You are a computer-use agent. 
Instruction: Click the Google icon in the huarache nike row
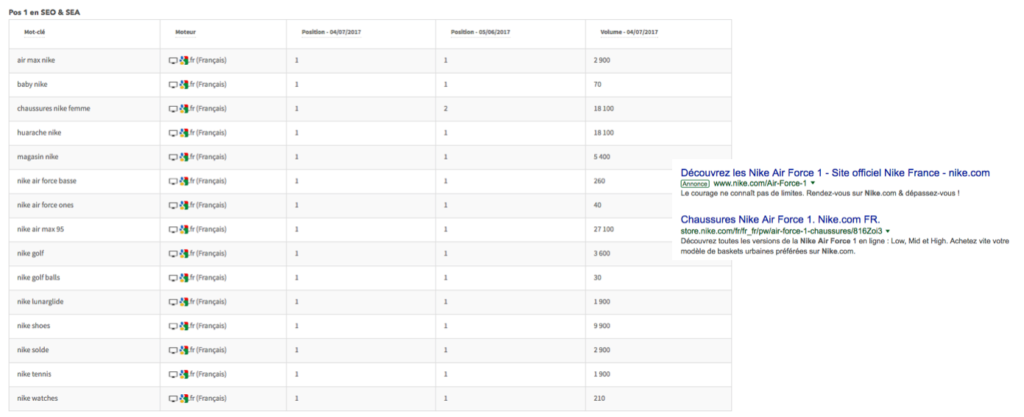pos(184,132)
